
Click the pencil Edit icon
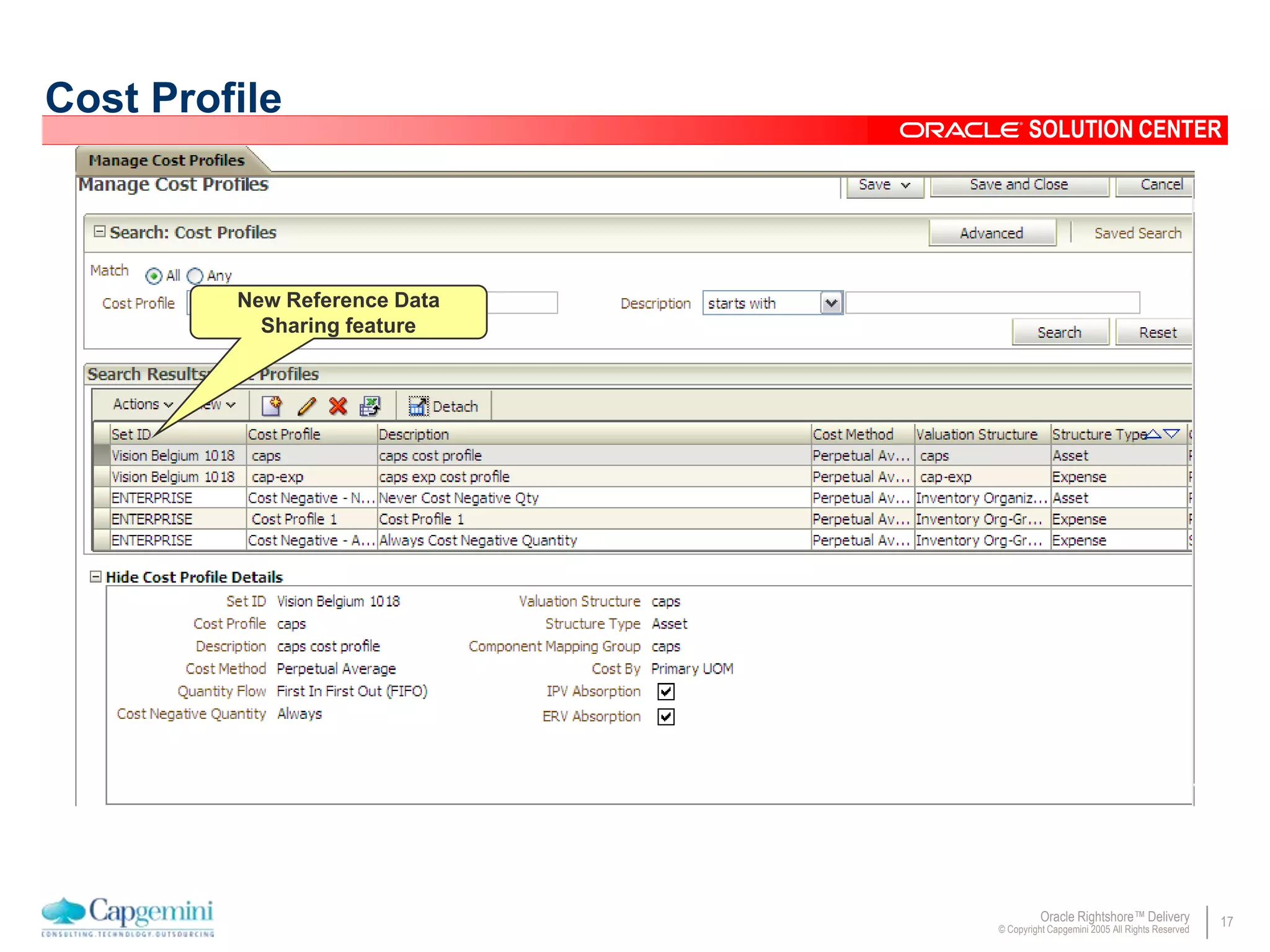pos(306,406)
